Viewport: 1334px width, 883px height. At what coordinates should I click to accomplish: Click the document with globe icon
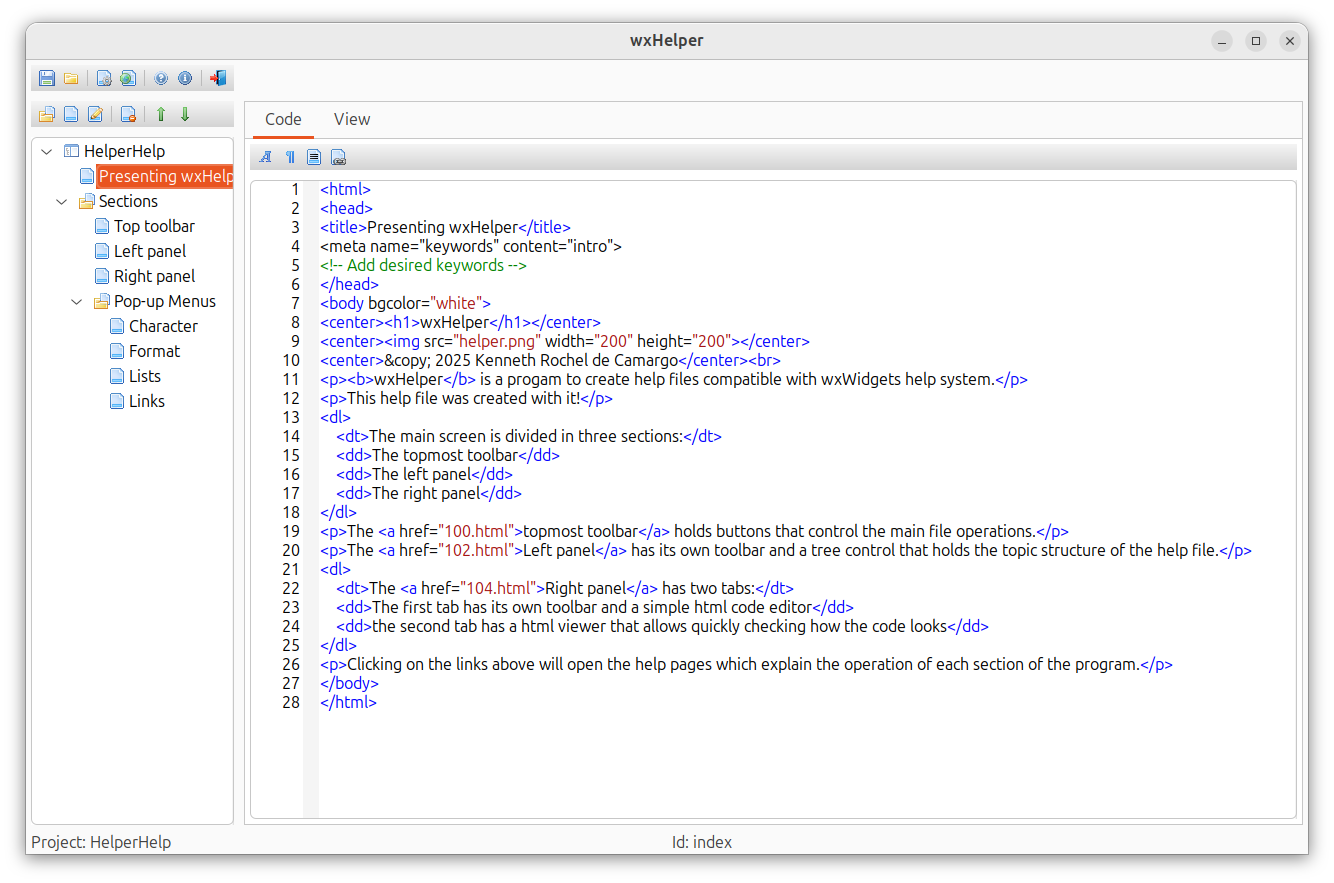[128, 78]
